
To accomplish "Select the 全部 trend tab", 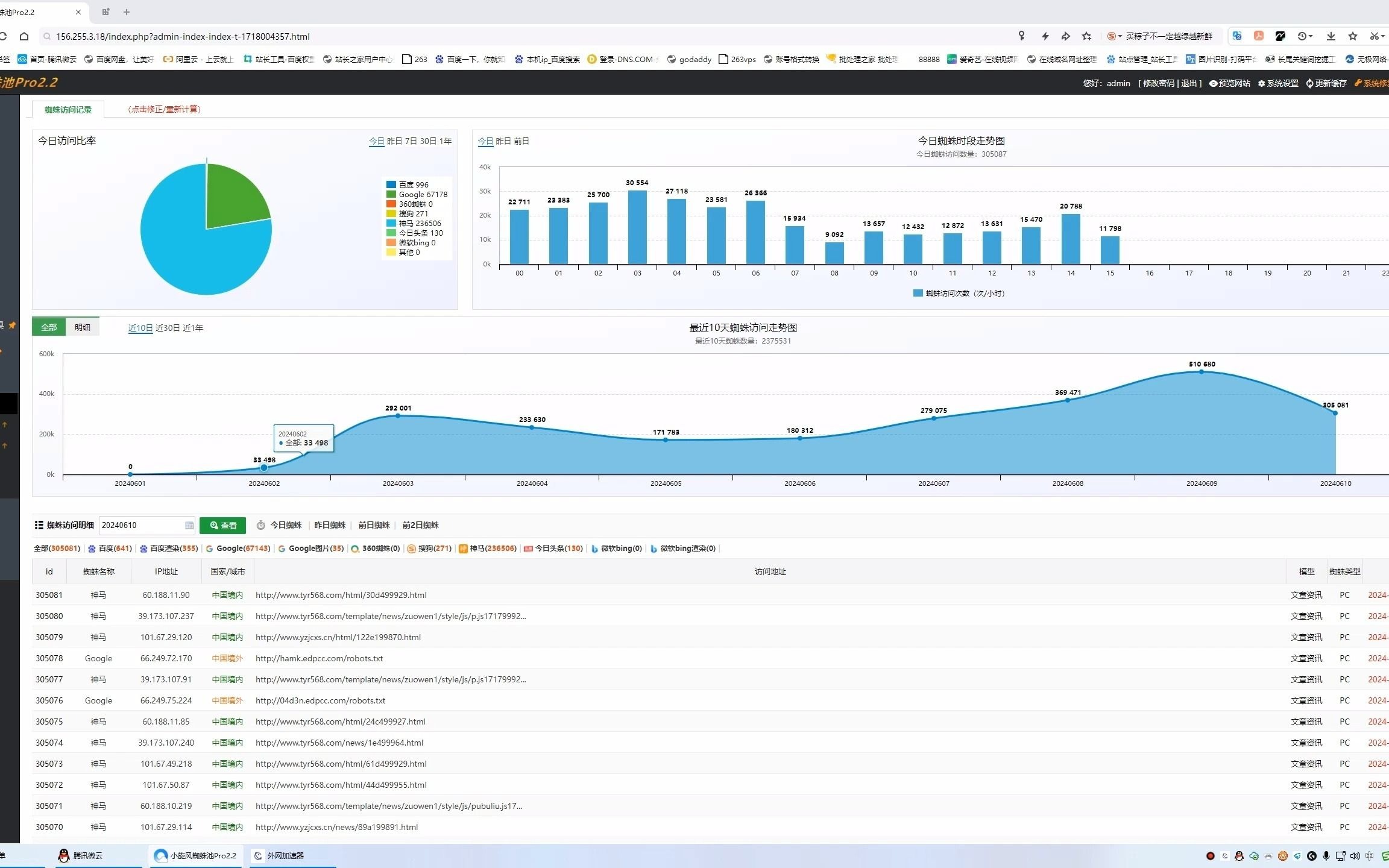I will (x=49, y=327).
